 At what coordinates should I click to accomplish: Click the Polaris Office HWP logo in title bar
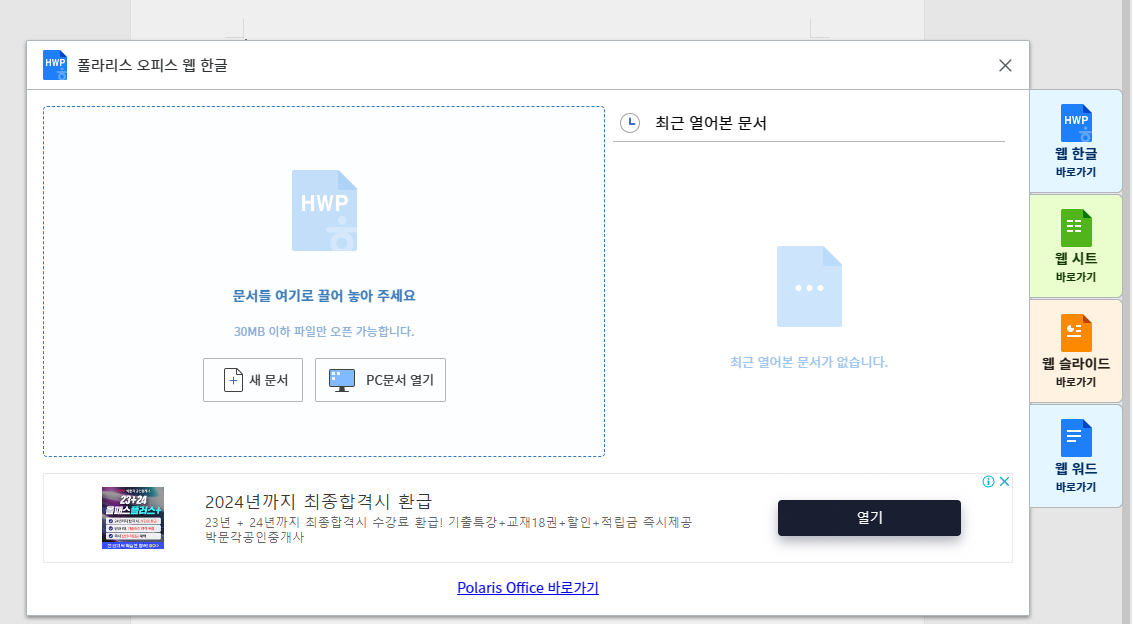point(55,65)
